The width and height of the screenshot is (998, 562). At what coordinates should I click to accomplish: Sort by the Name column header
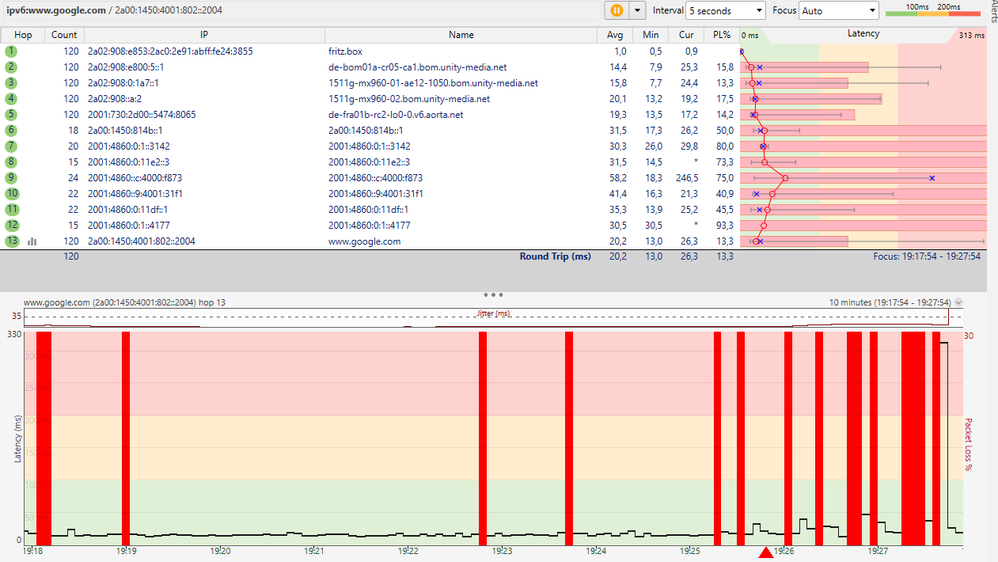click(x=461, y=35)
